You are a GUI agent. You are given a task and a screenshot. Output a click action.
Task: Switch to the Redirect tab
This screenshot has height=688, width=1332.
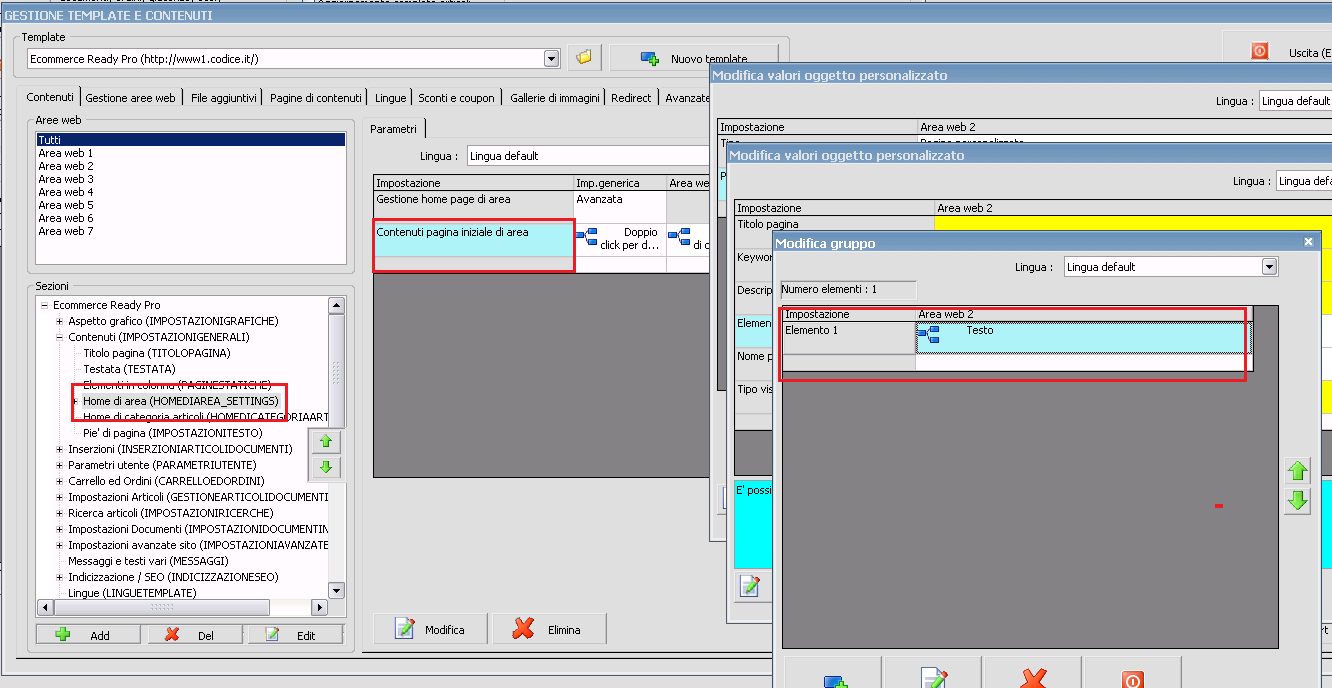point(631,98)
